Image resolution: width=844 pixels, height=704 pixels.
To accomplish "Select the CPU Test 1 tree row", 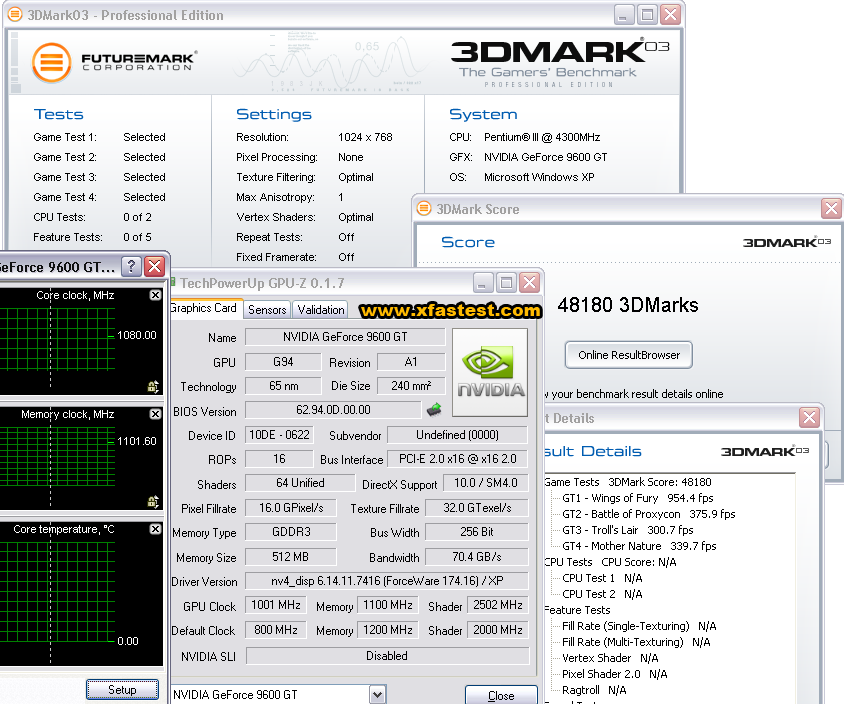I will [x=602, y=578].
